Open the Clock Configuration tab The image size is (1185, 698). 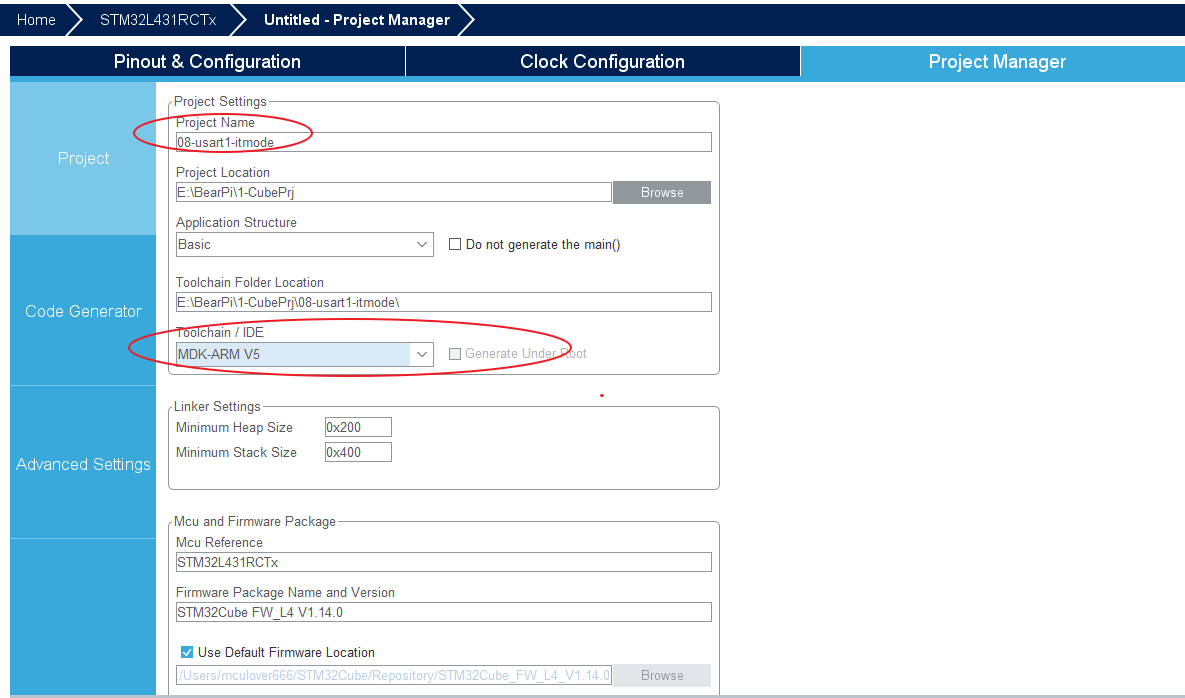[602, 61]
